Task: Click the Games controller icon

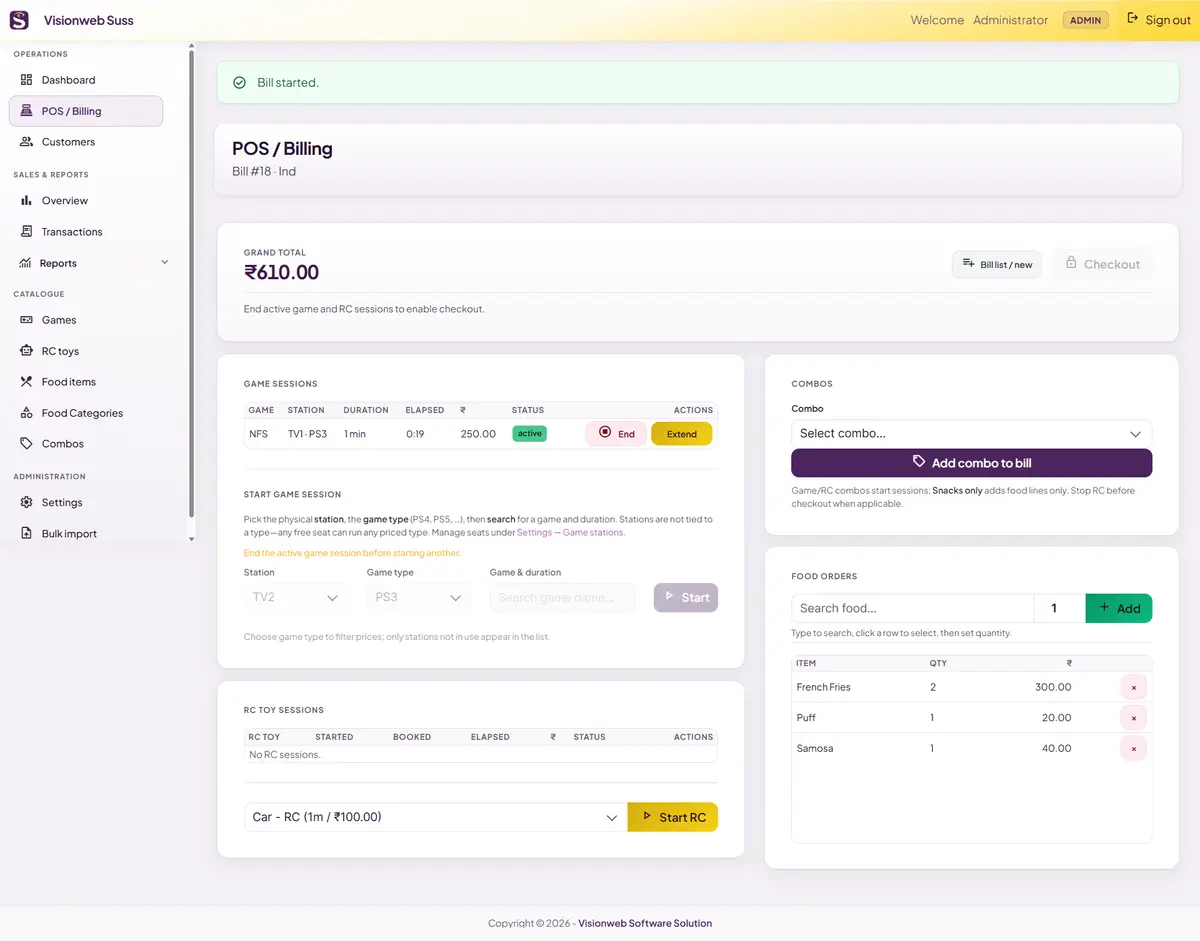Action: pyautogui.click(x=27, y=320)
